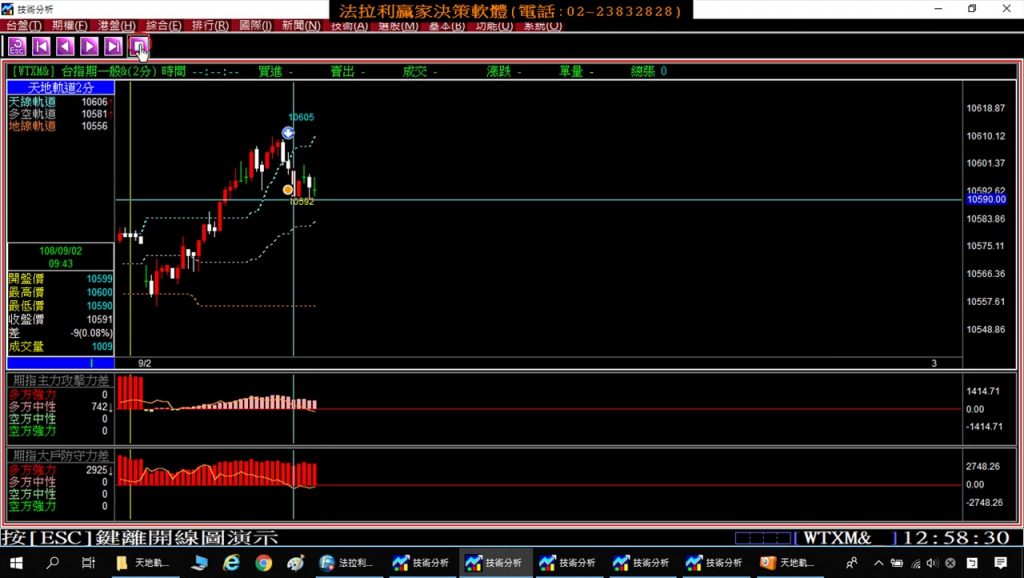1024x578 pixels.
Task: Jump to last bar with skip-end icon
Action: click(x=113, y=46)
